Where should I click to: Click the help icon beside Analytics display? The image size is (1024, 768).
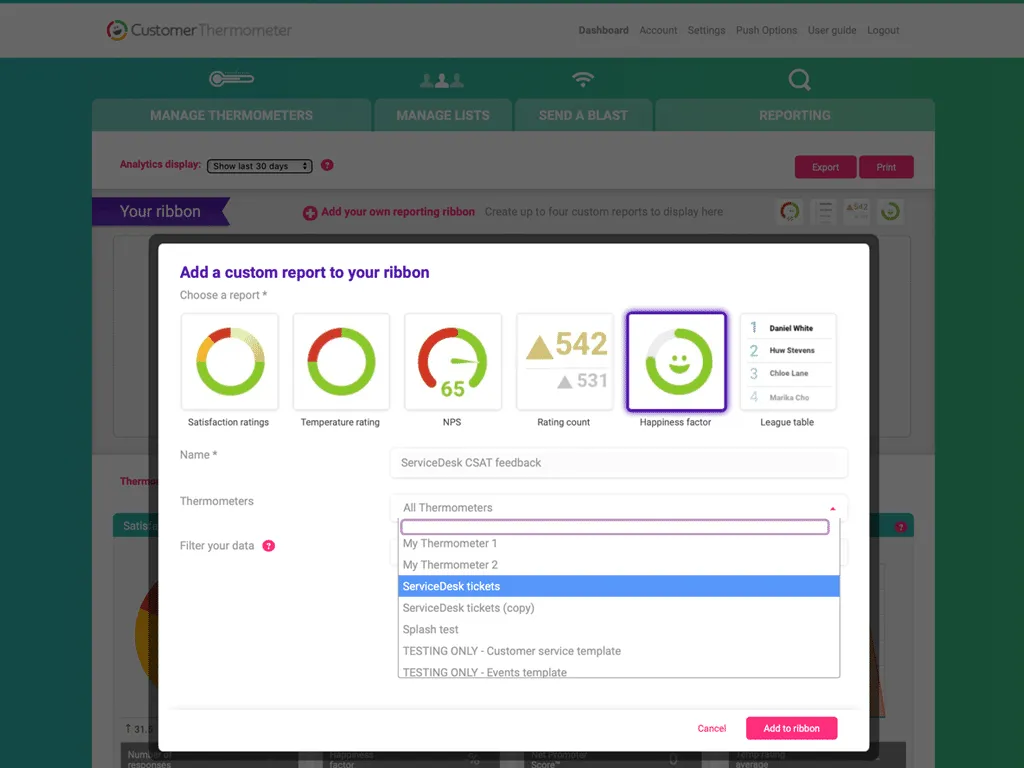click(x=327, y=165)
